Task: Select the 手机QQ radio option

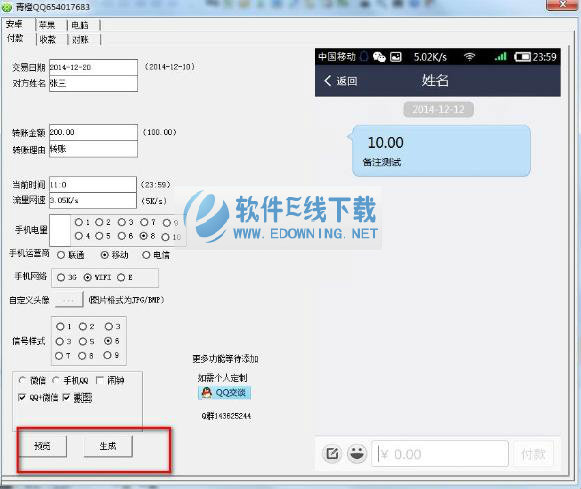Action: (56, 380)
